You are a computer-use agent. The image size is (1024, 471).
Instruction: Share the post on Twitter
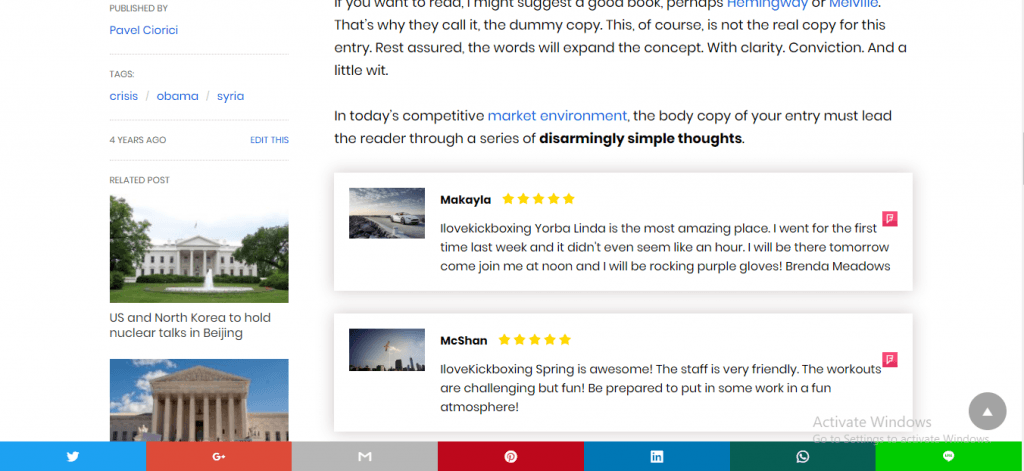(72, 457)
